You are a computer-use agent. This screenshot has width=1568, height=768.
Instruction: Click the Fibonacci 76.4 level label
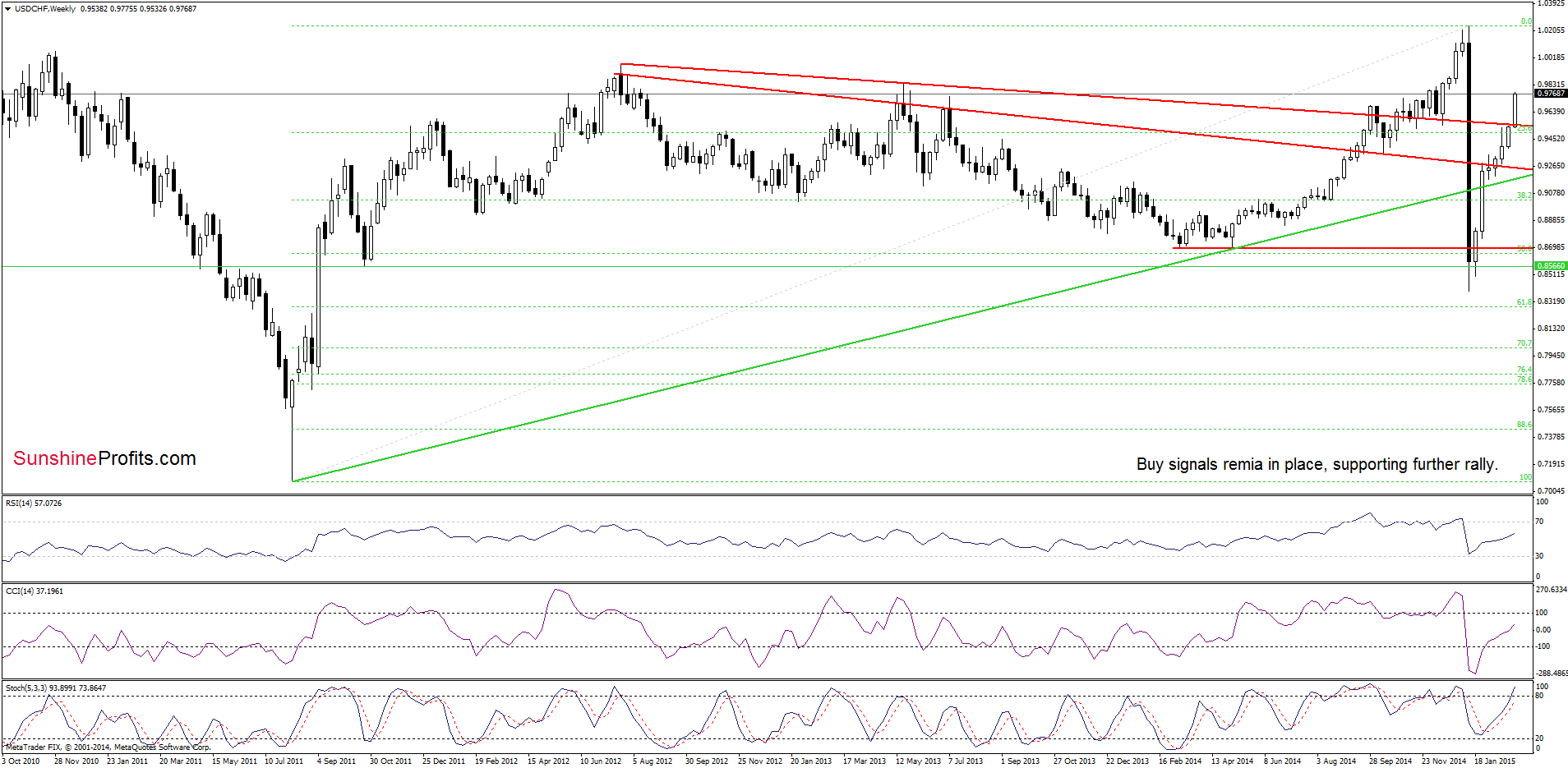tap(1524, 370)
